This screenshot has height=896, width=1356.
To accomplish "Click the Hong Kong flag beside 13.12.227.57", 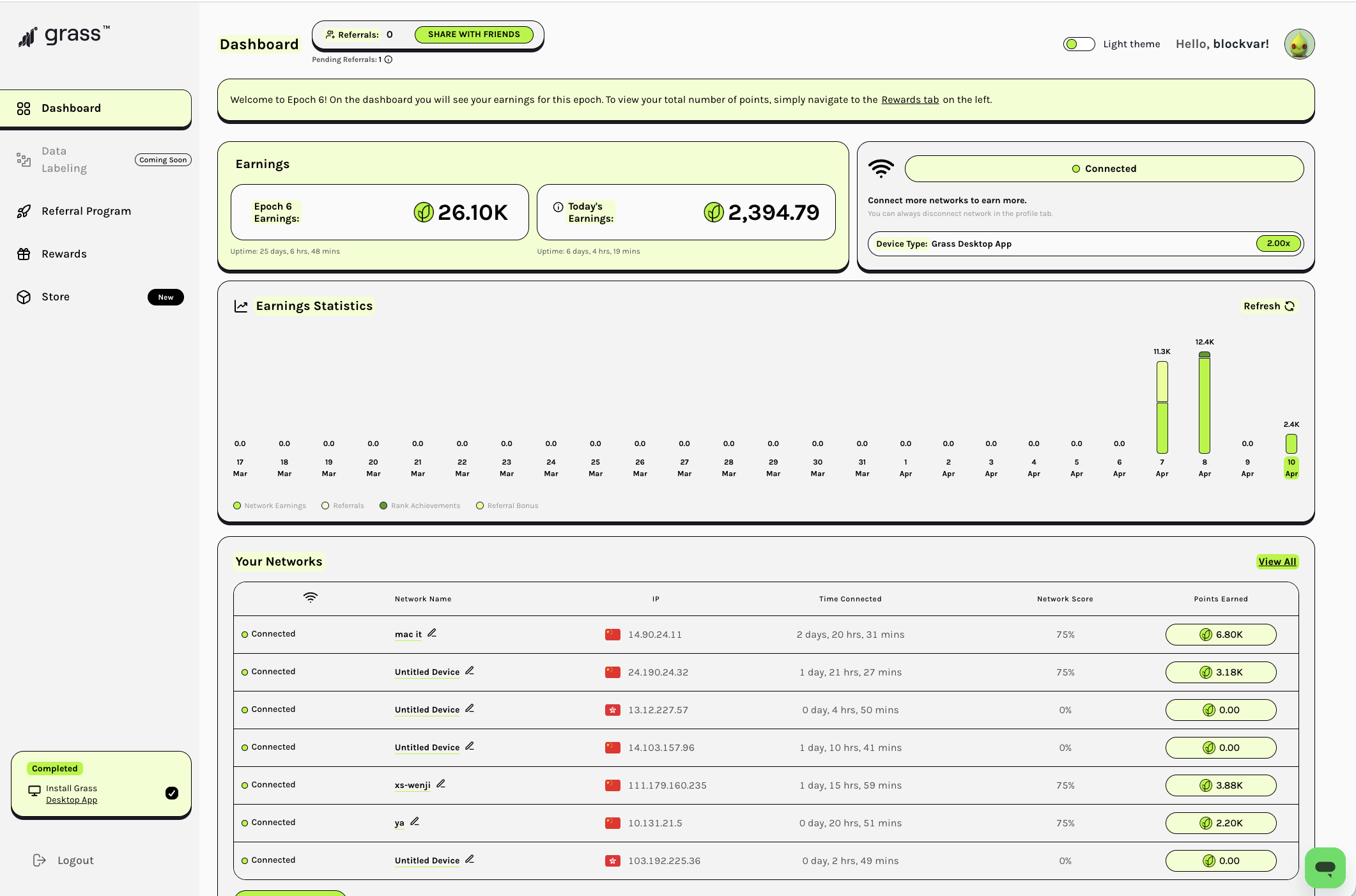I will coord(613,710).
